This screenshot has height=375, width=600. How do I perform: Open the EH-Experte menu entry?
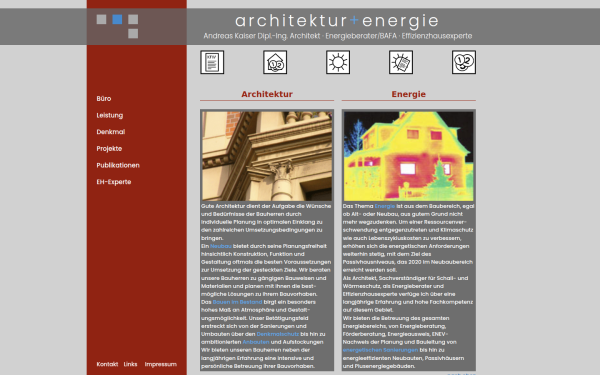click(x=114, y=182)
